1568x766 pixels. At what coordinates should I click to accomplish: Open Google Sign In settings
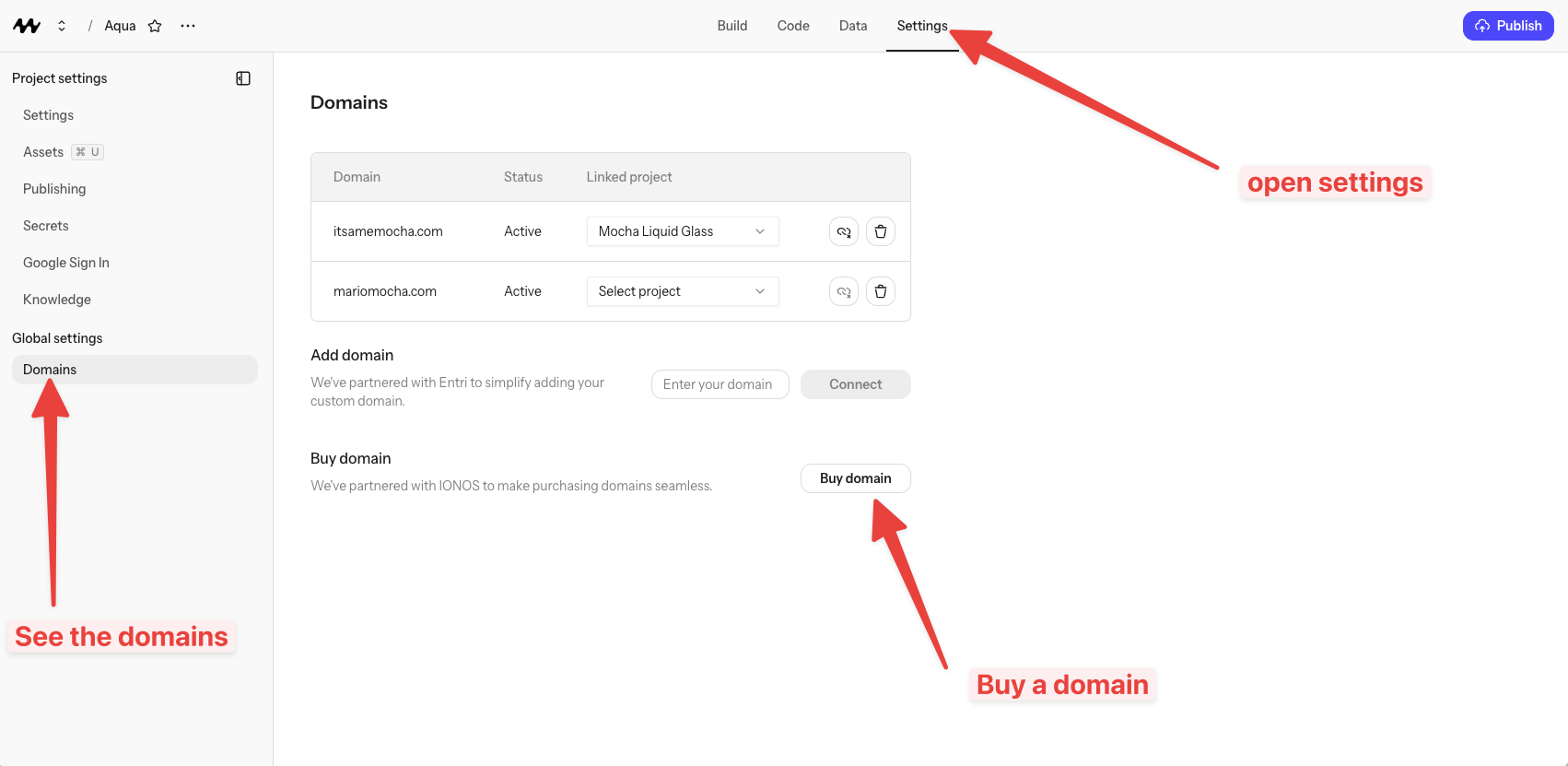[66, 263]
